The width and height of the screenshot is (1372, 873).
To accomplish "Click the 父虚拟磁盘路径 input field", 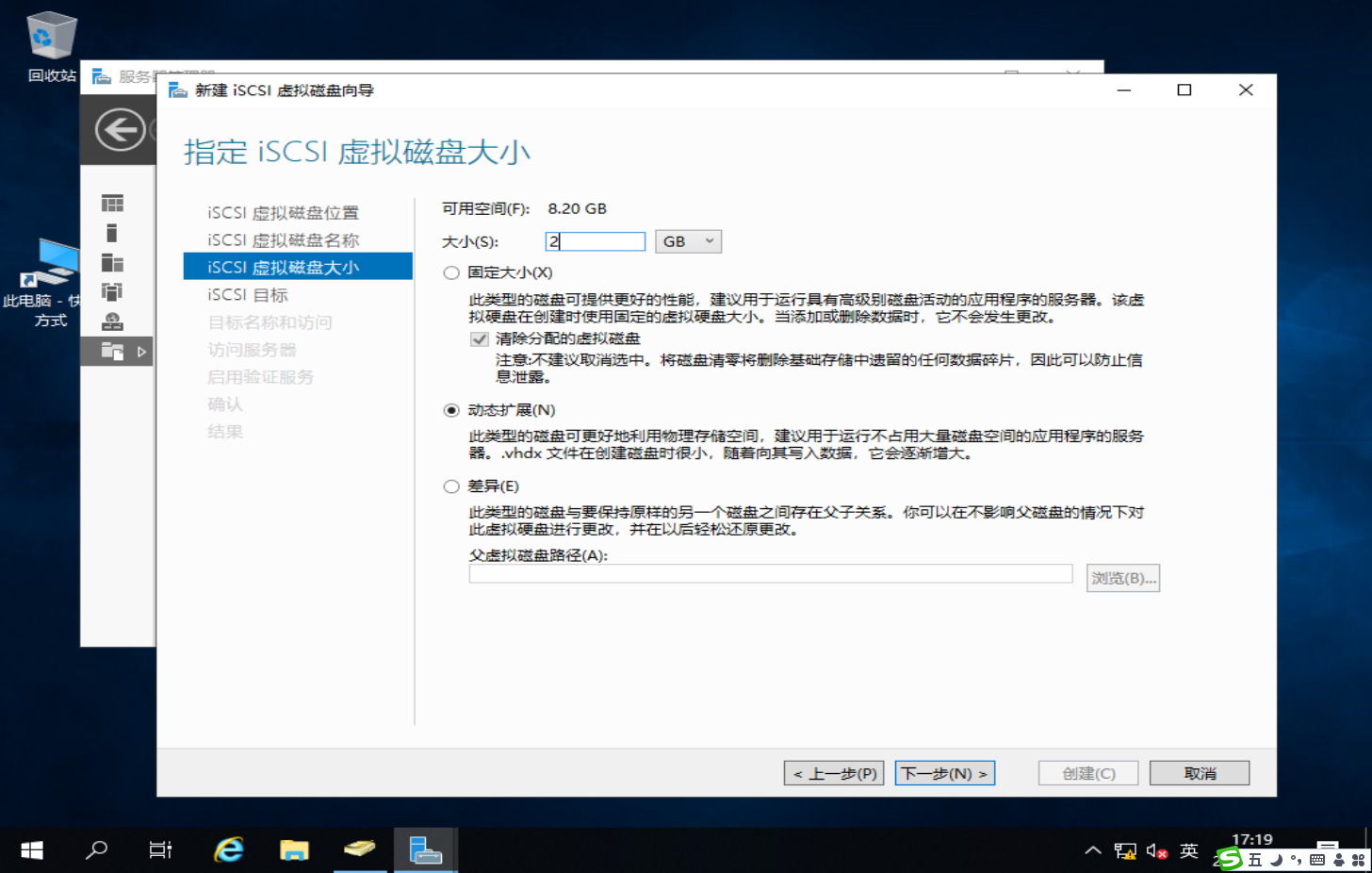I will [x=771, y=574].
